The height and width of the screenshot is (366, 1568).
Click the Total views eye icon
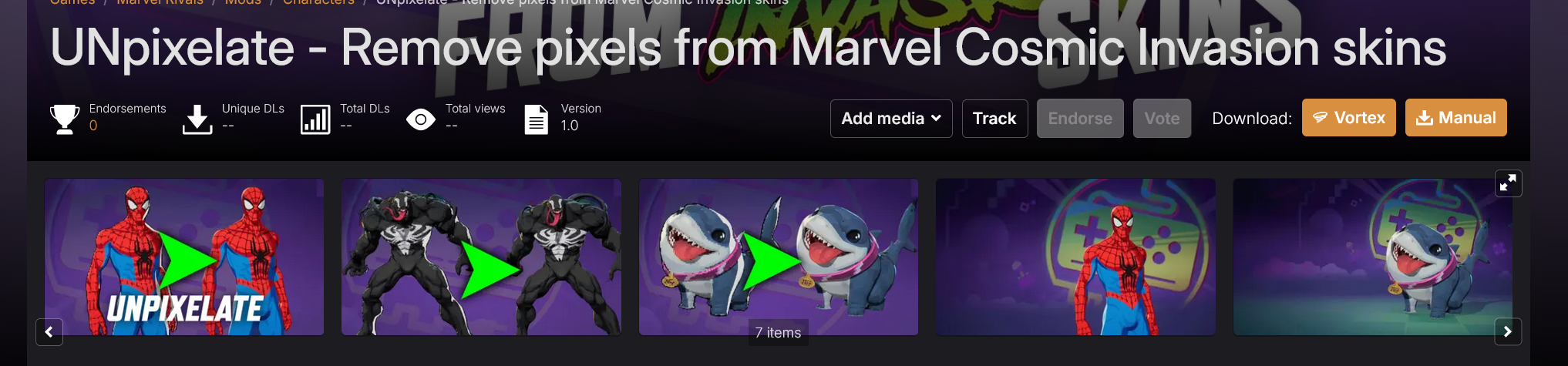[x=421, y=119]
